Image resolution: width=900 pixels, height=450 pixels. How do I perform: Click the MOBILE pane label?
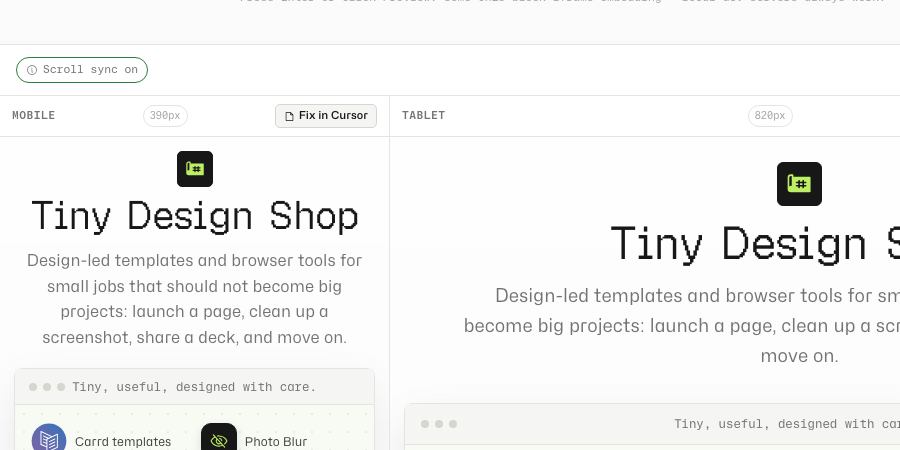[x=34, y=115]
